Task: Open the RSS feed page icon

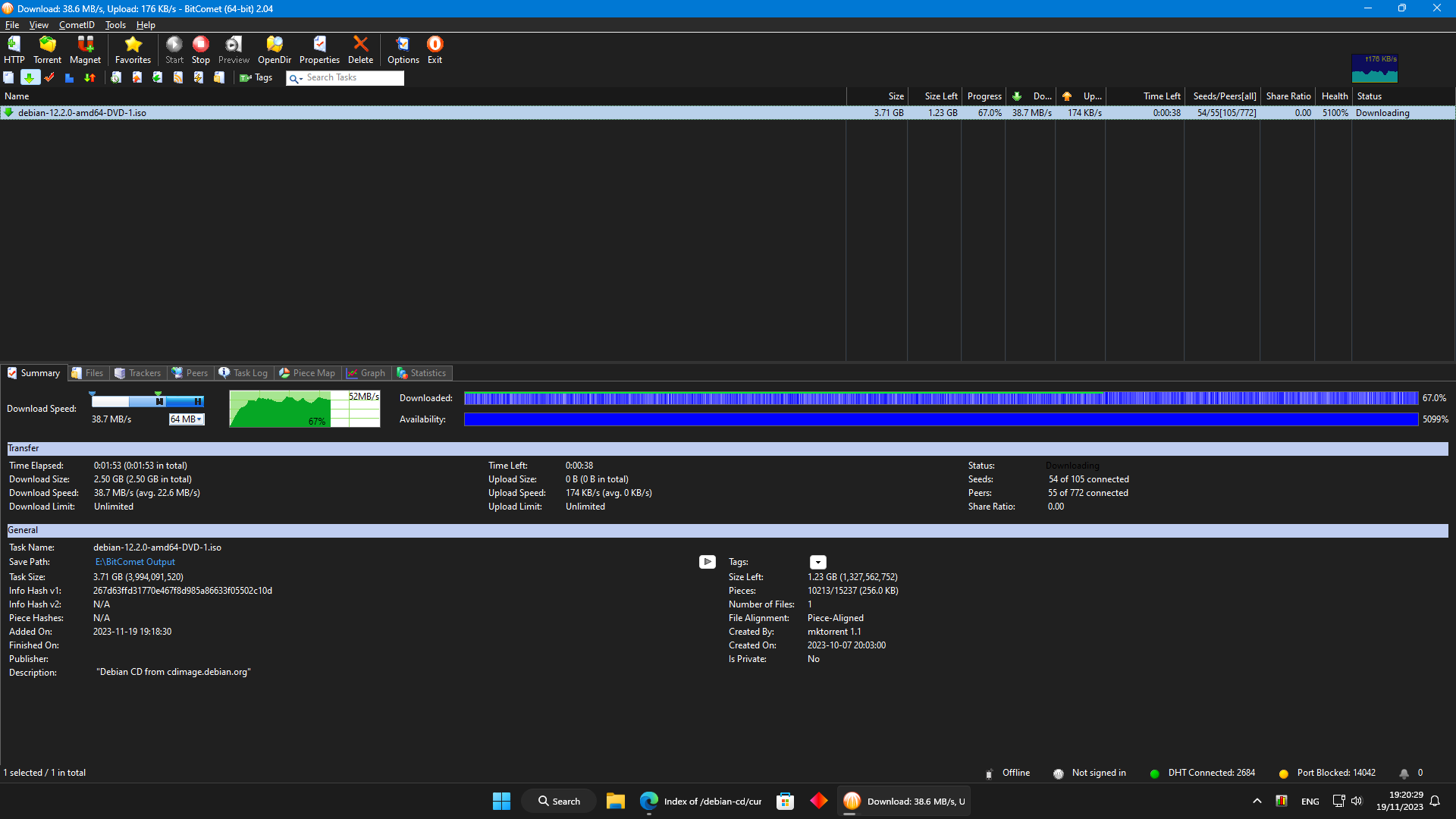Action: tap(178, 77)
